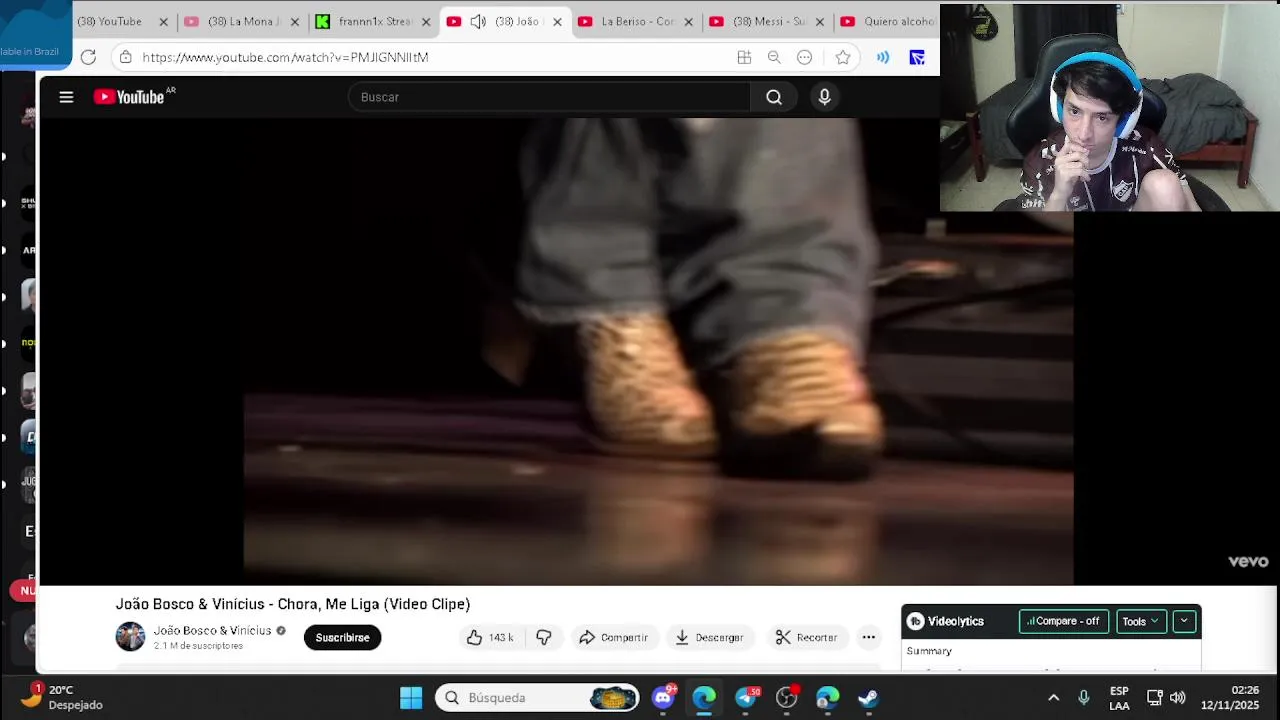Open Microsoft Edge from the taskbar

pos(704,697)
